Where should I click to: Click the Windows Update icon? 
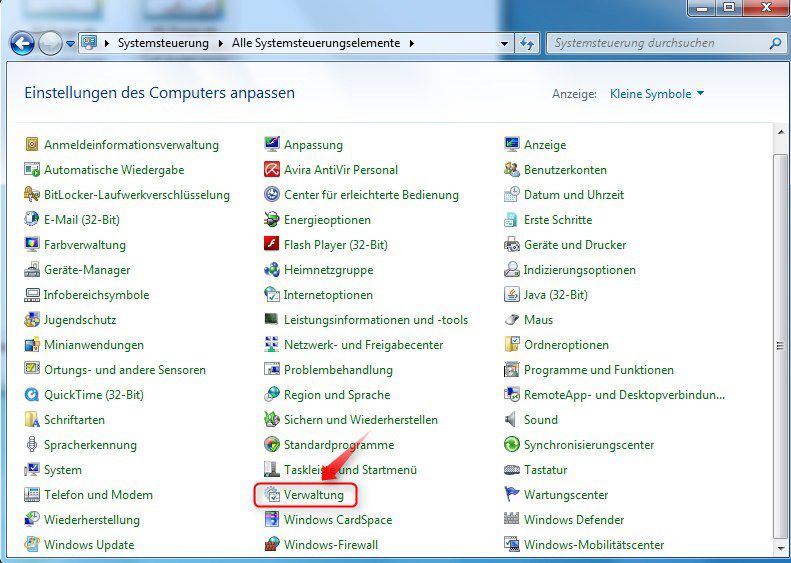pyautogui.click(x=32, y=544)
